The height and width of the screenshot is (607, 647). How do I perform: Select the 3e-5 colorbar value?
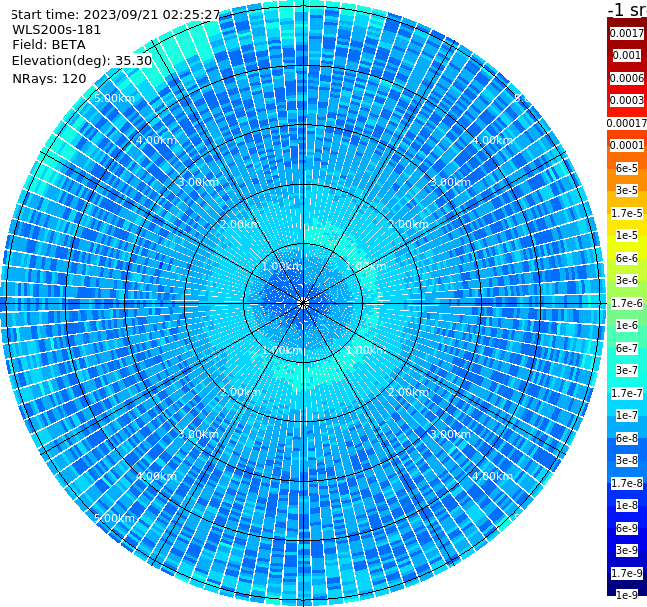(x=627, y=190)
